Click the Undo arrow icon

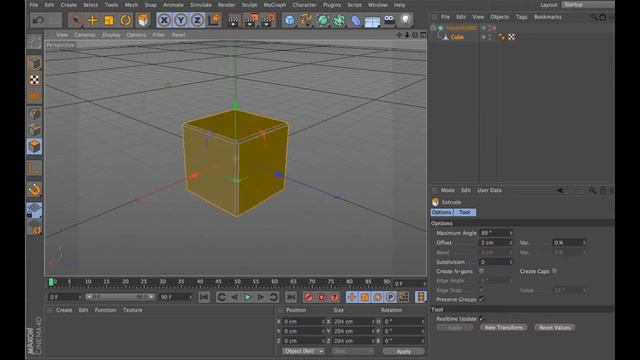[x=38, y=20]
